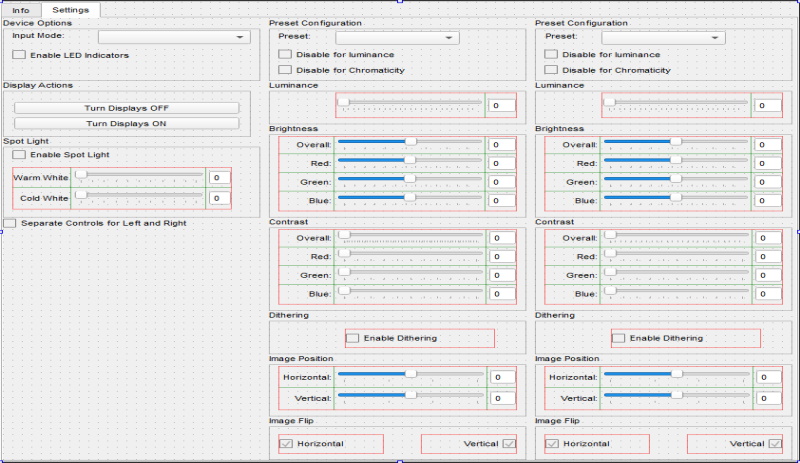Check Disable for luminance in middle column

click(x=337, y=54)
